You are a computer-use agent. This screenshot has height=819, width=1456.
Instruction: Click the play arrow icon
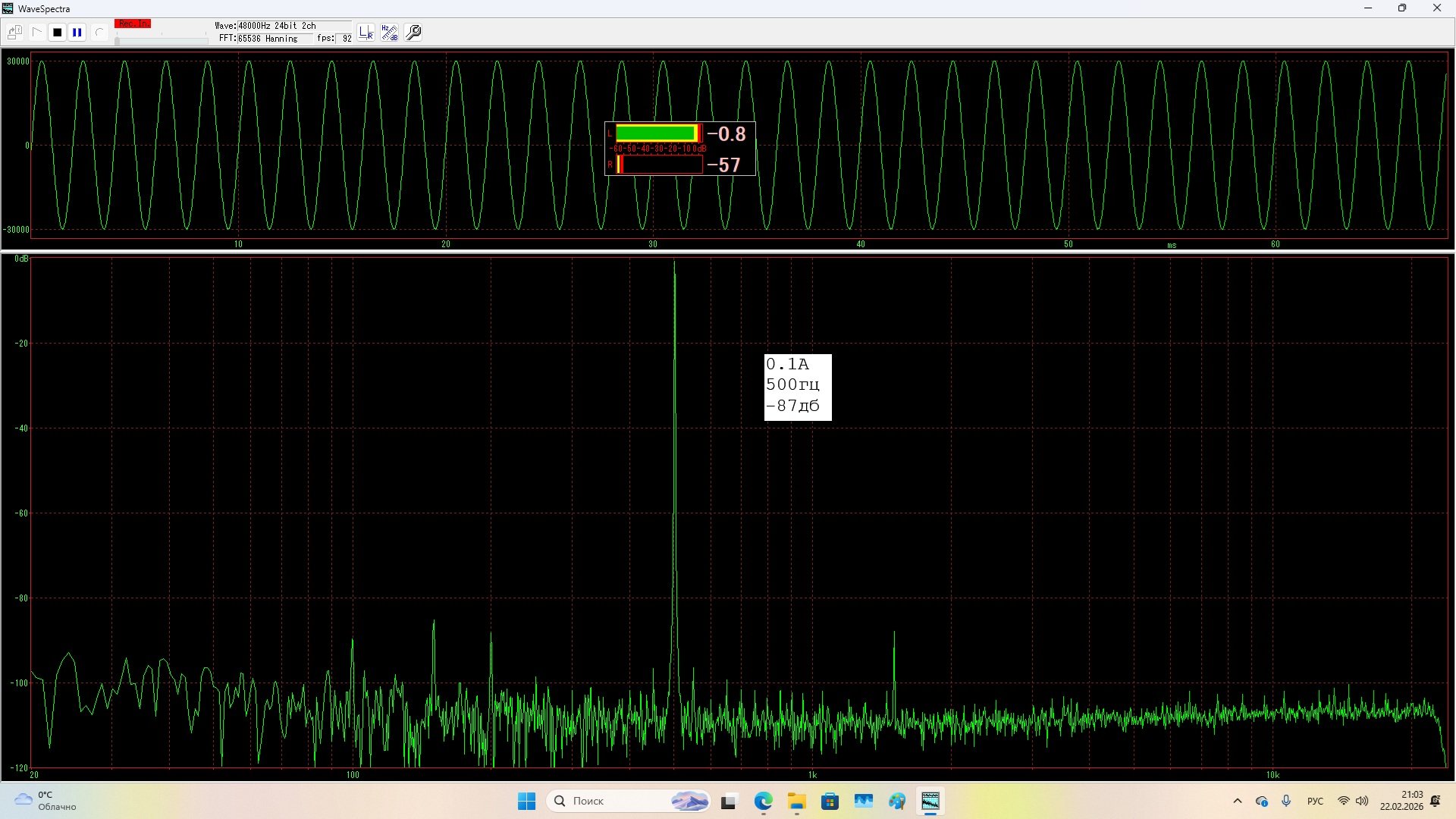[36, 33]
